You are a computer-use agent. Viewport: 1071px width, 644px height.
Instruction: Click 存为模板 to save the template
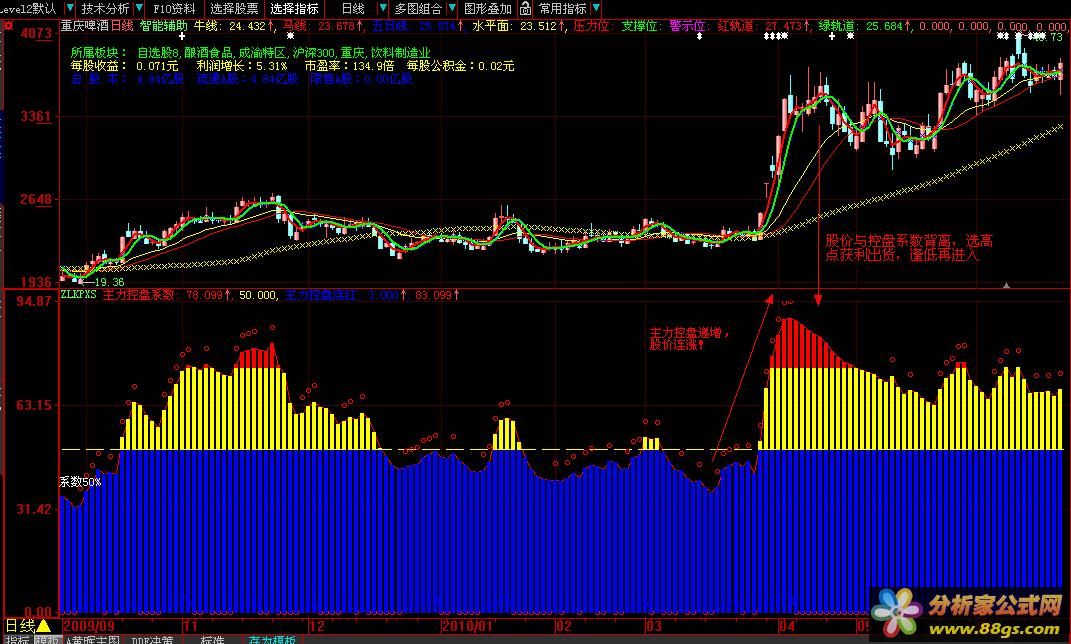click(272, 640)
